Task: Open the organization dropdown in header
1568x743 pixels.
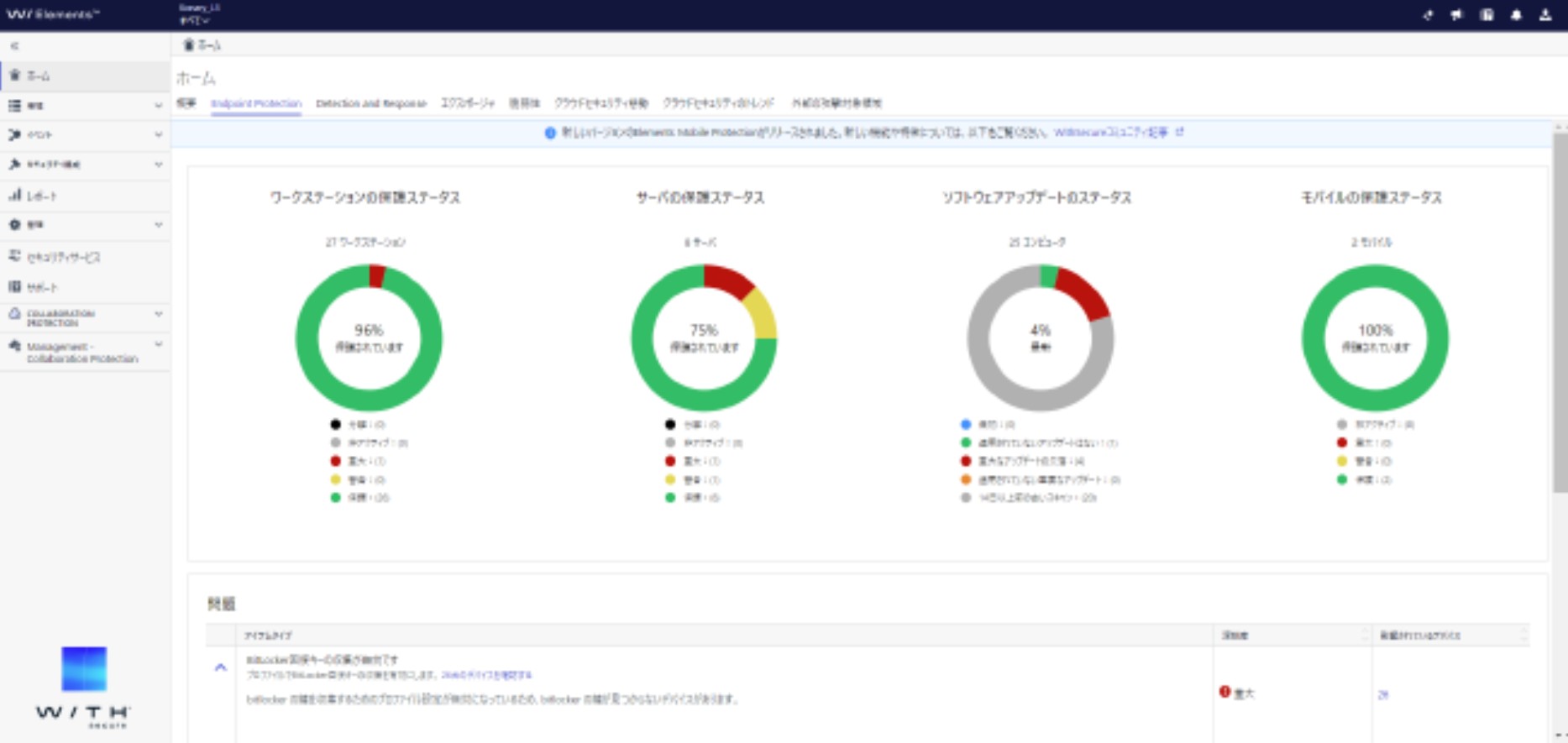Action: (196, 21)
